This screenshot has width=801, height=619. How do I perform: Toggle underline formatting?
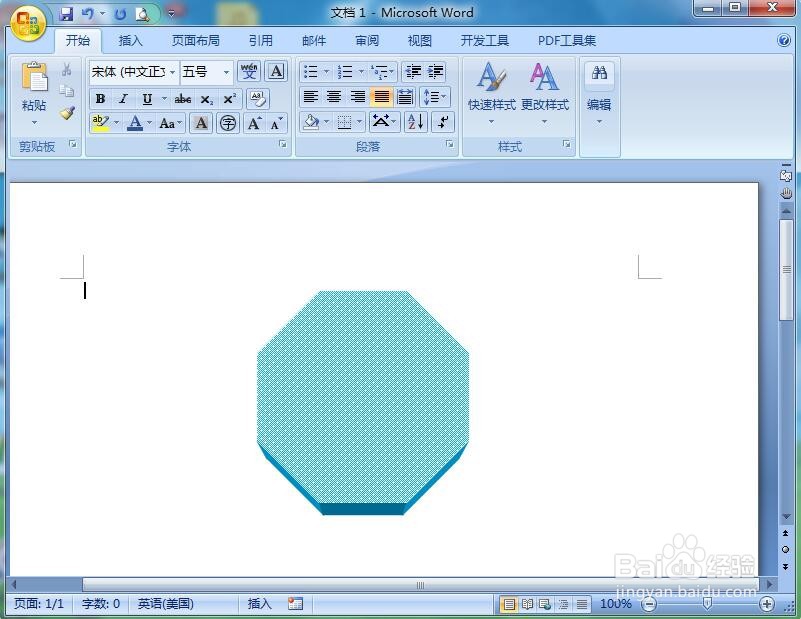click(x=147, y=99)
